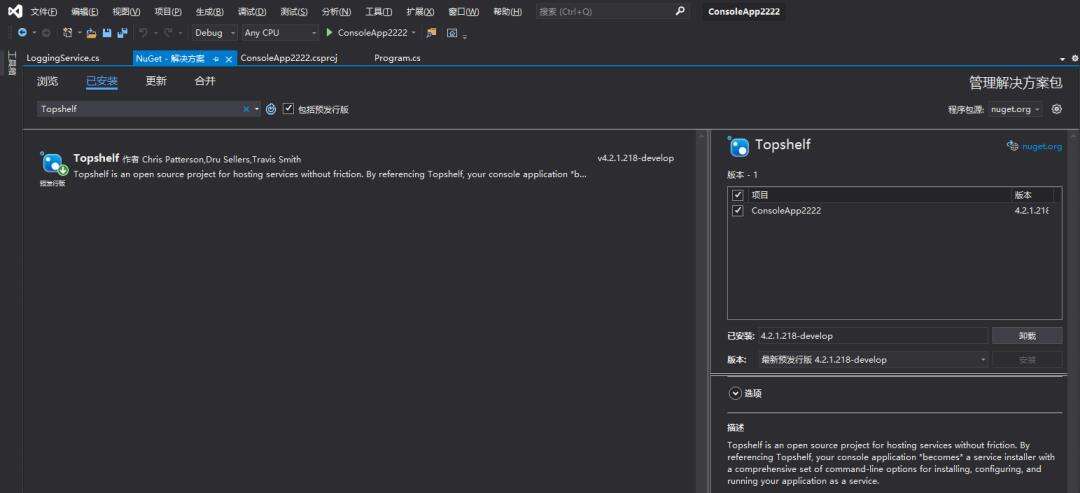Open the Debug (调试) menu

point(251,12)
